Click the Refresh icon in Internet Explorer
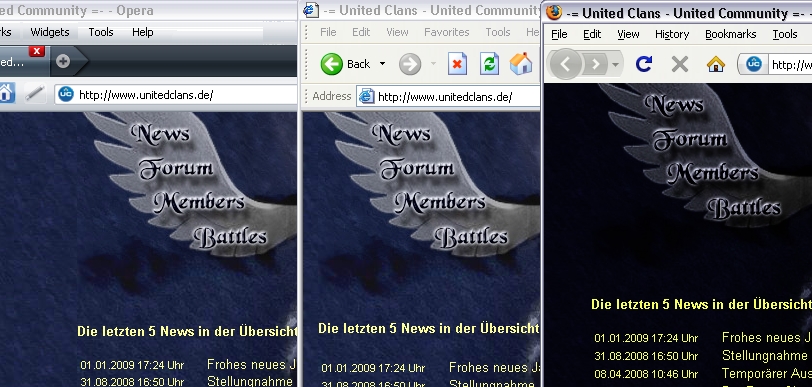The image size is (812, 387). [x=489, y=64]
